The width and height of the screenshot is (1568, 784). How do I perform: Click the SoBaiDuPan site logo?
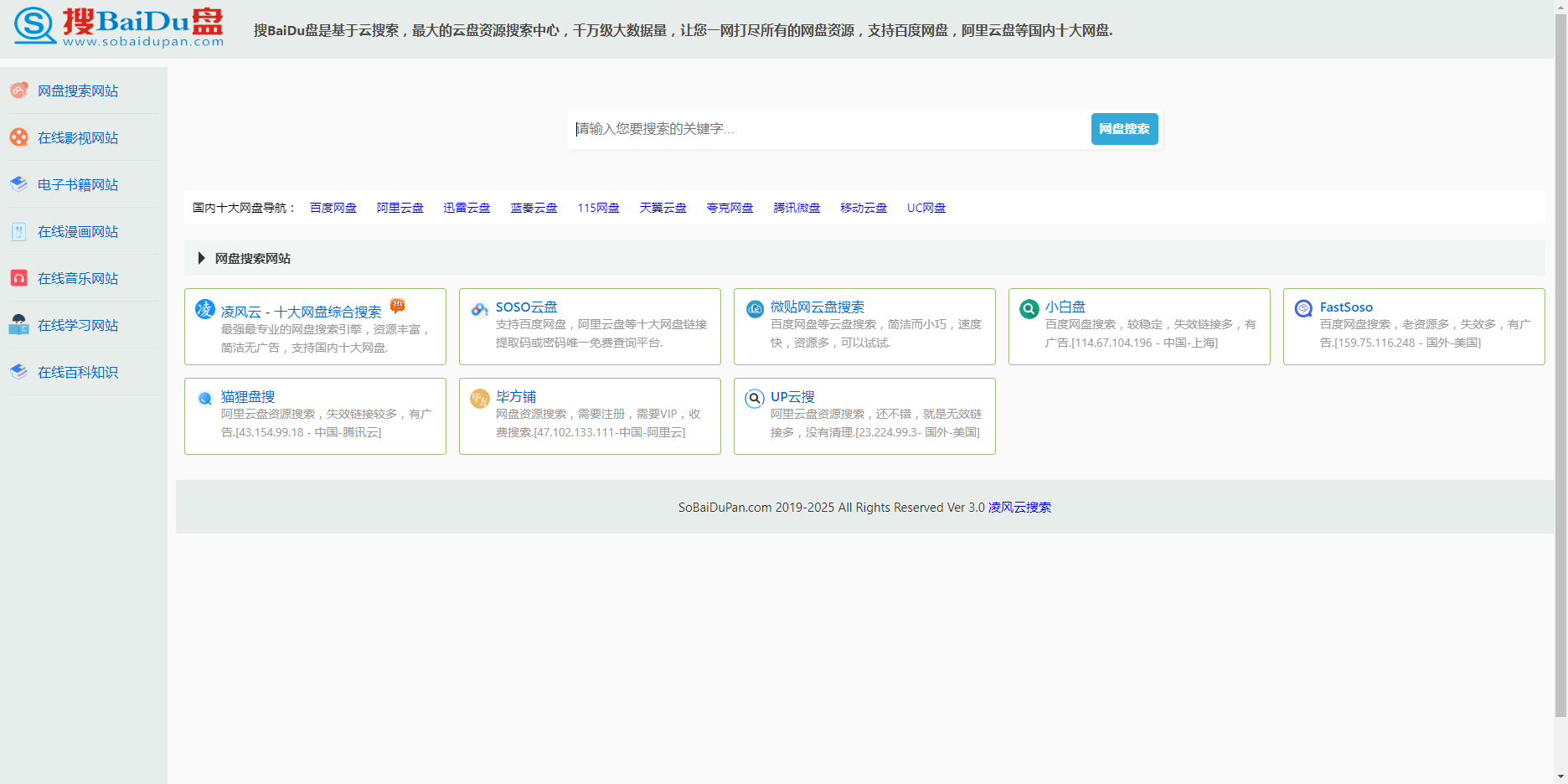119,27
